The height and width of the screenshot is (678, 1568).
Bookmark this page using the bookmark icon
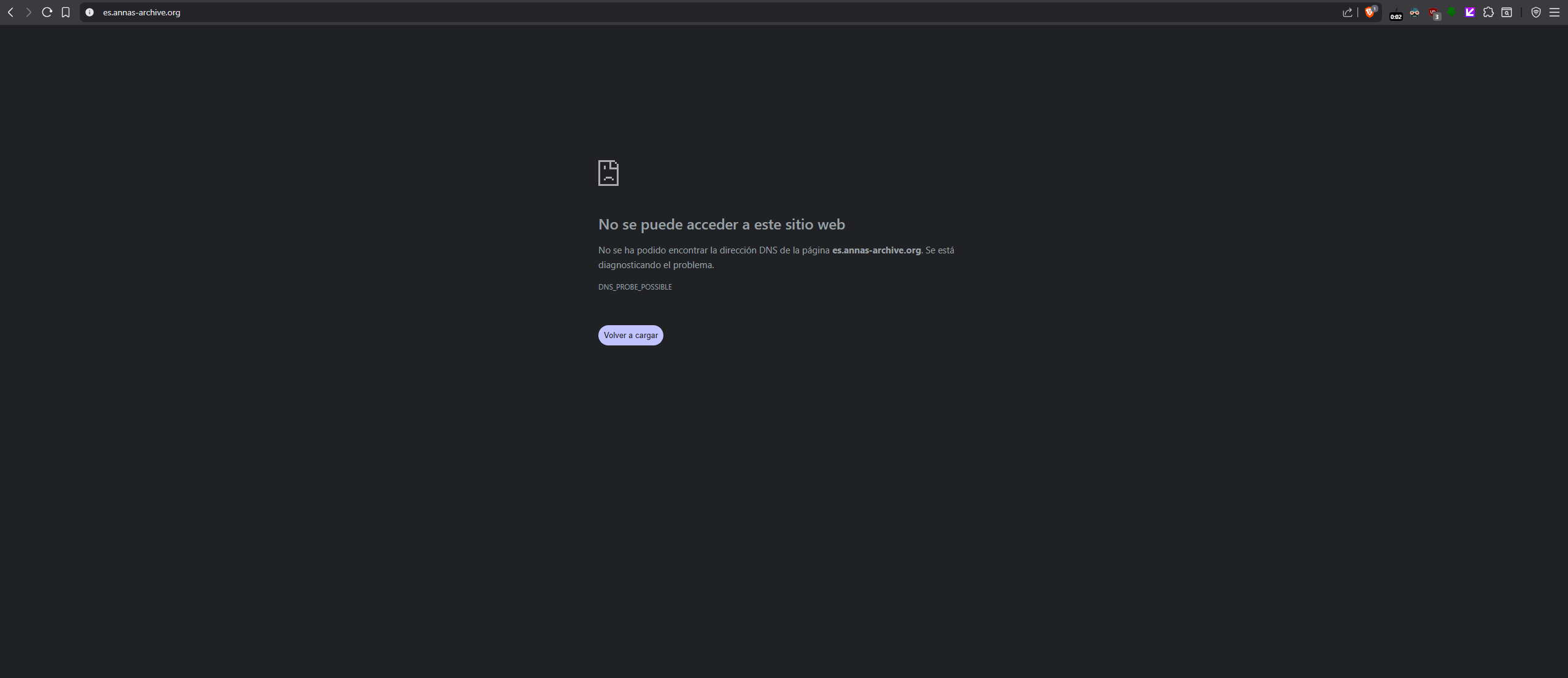66,12
